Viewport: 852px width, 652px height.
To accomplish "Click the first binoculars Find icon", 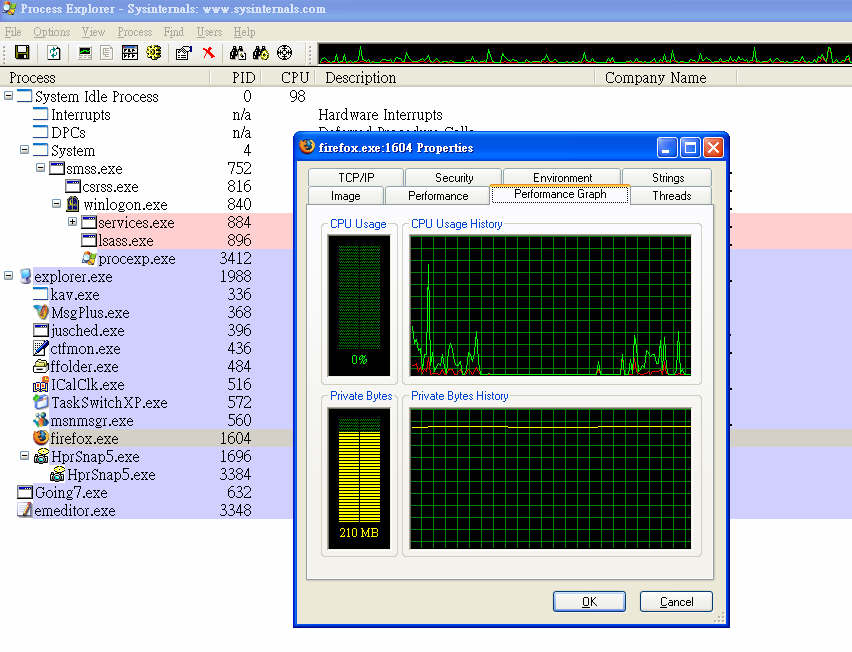I will (x=238, y=53).
